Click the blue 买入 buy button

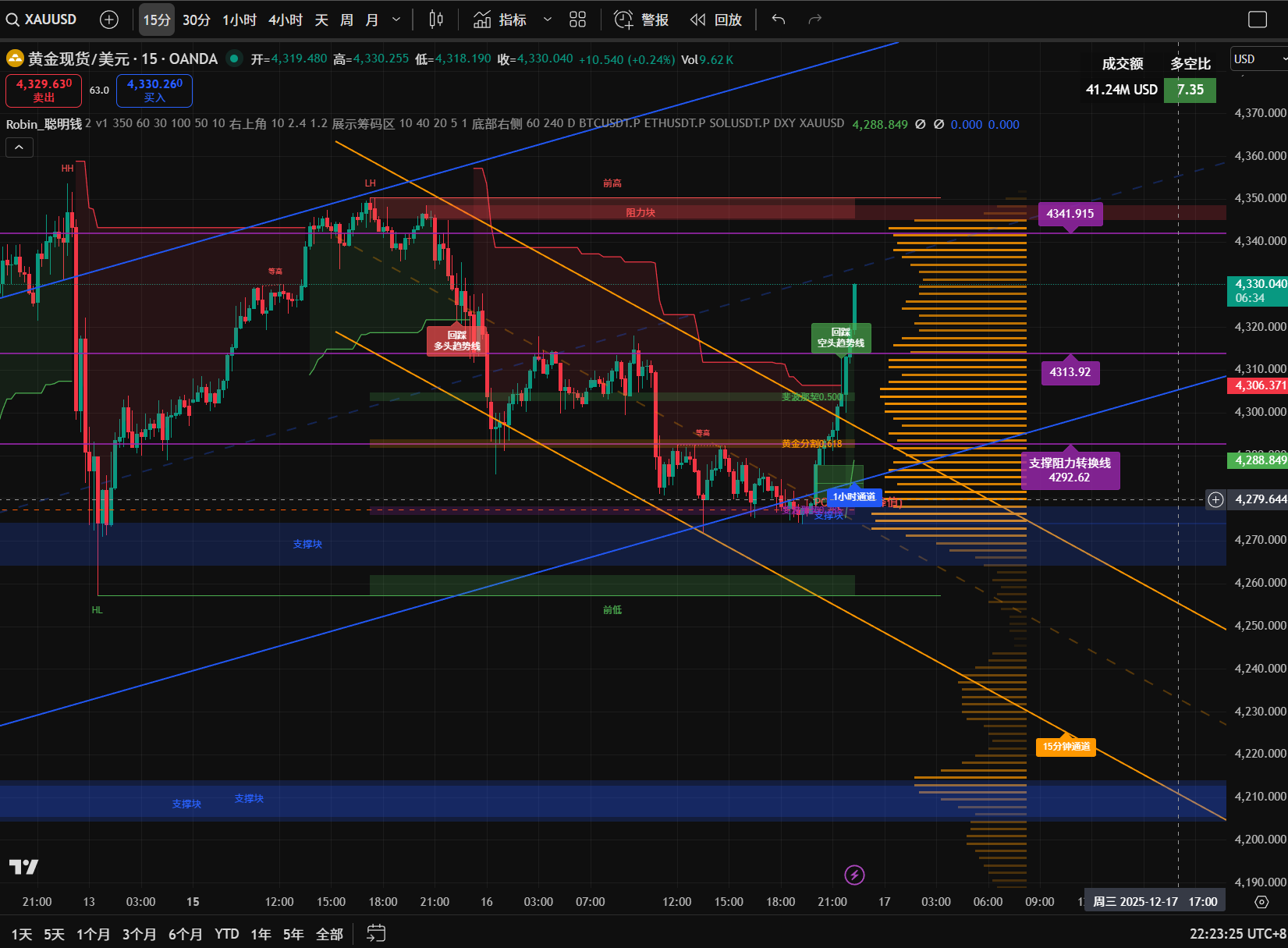pyautogui.click(x=154, y=91)
